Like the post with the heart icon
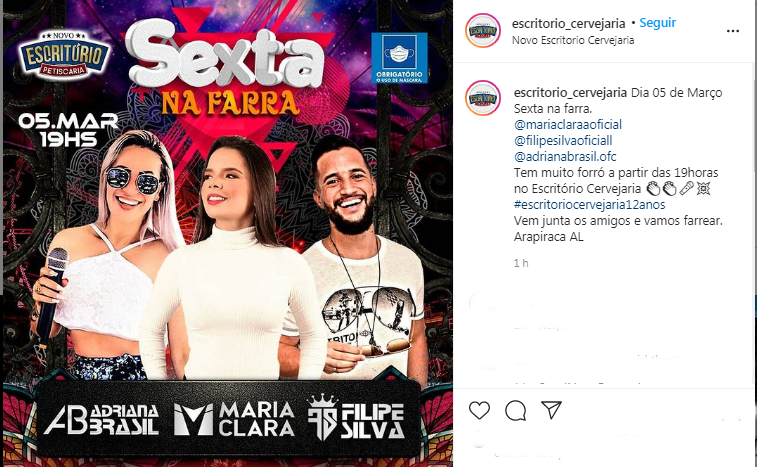The image size is (757, 467). (479, 410)
